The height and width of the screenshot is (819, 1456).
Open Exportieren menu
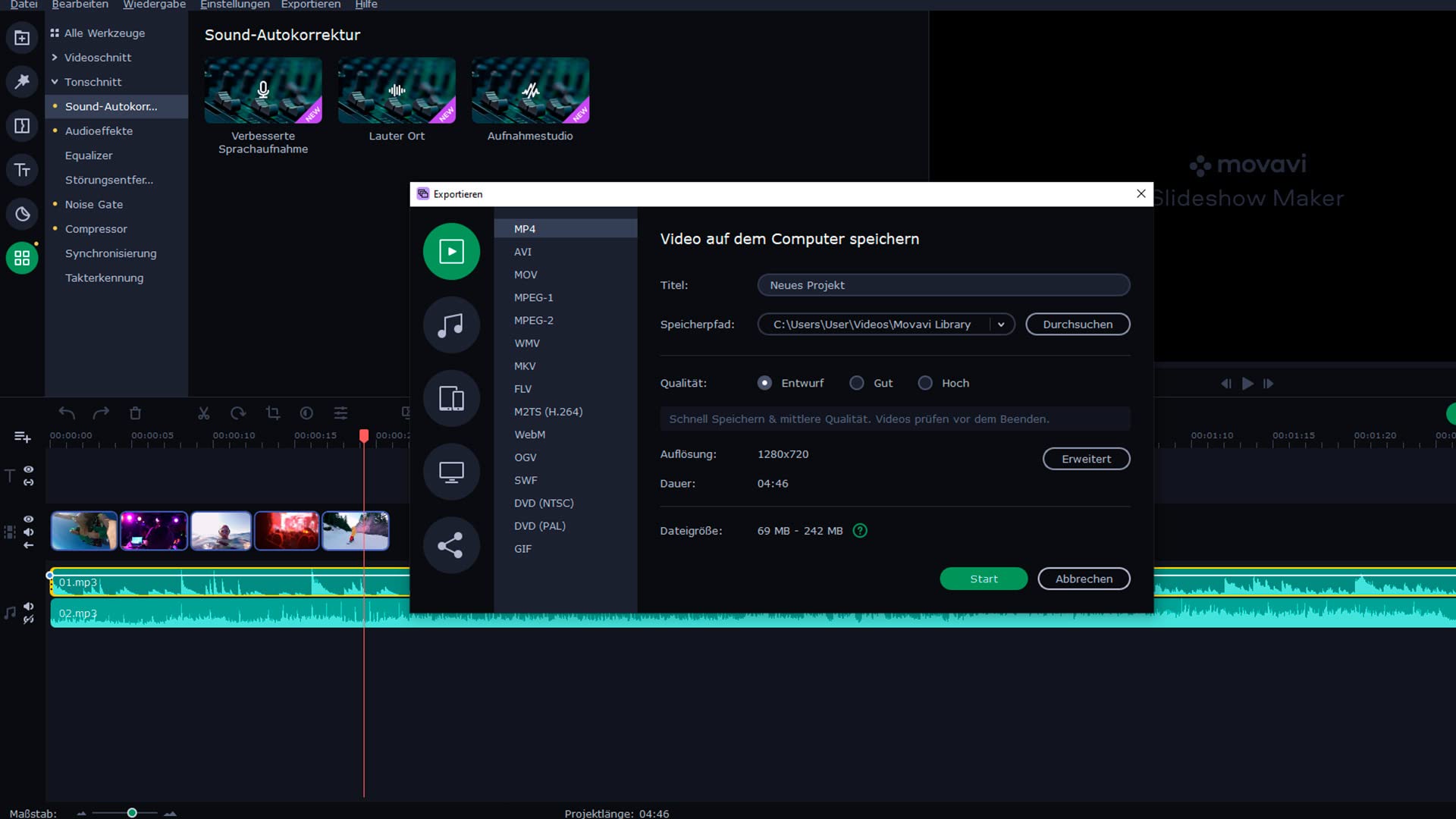tap(310, 5)
